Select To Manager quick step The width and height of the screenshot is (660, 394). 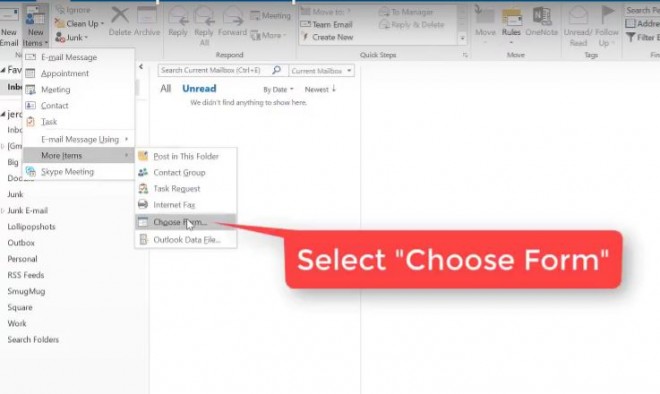coord(406,12)
